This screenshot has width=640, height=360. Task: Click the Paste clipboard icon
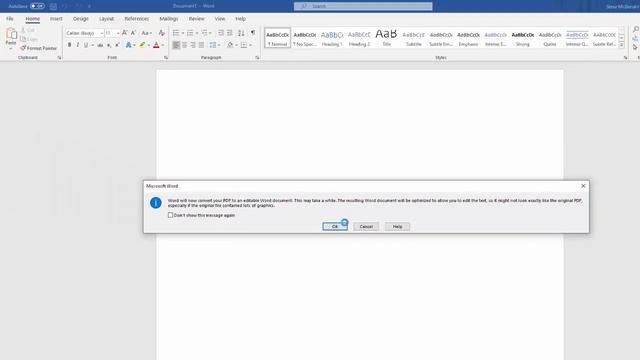tap(11, 34)
